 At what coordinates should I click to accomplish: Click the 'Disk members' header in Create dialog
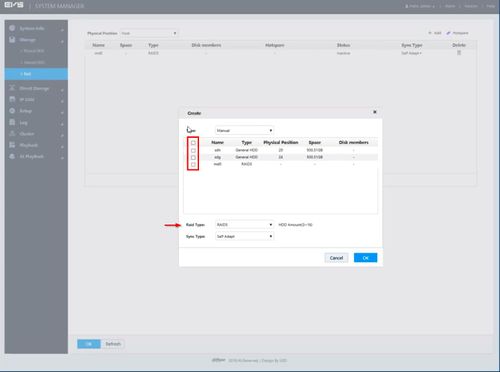354,142
